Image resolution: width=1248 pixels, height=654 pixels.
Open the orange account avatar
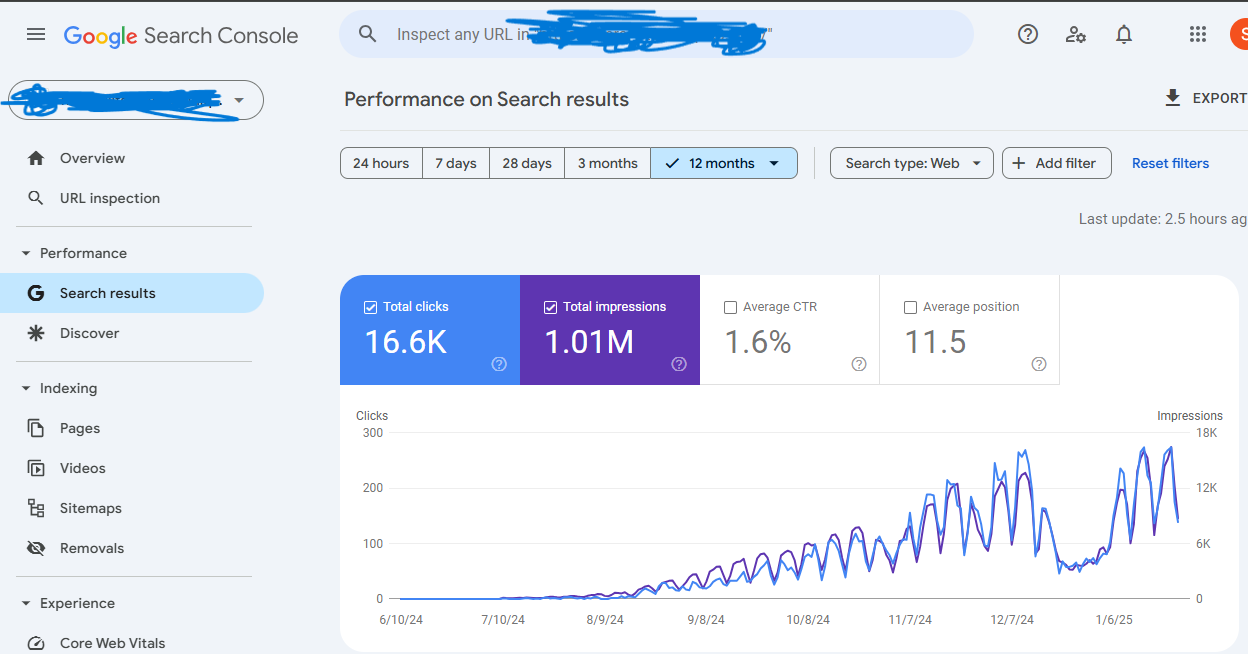tap(1240, 34)
